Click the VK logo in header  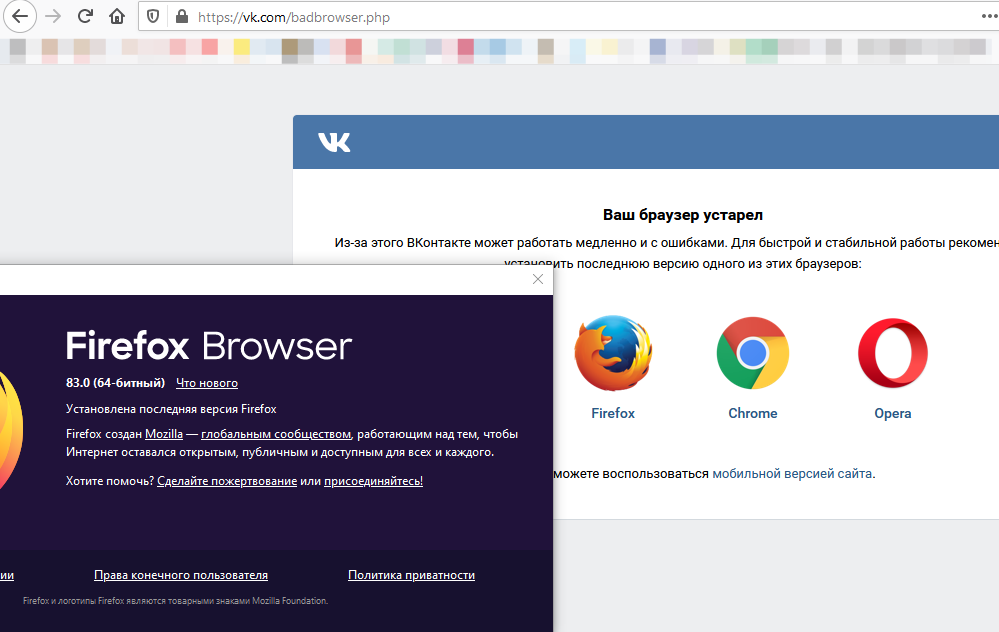(334, 142)
